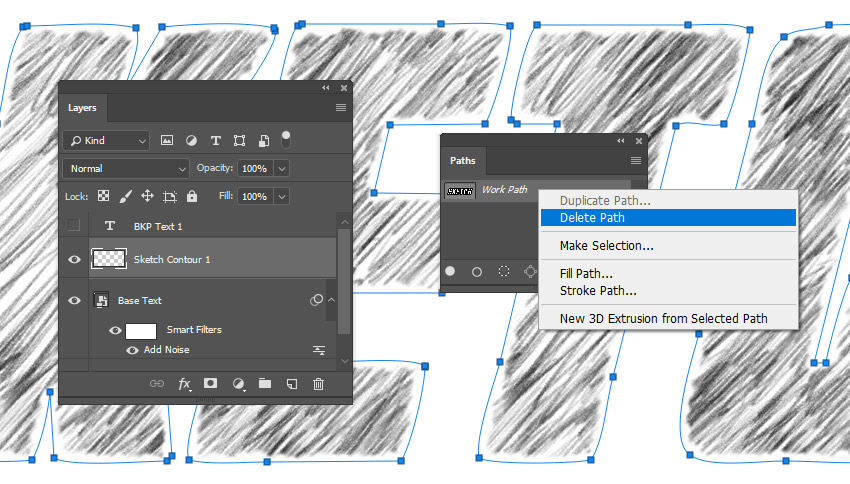Choose New 3D Extrusion from Selected Path

pyautogui.click(x=668, y=319)
